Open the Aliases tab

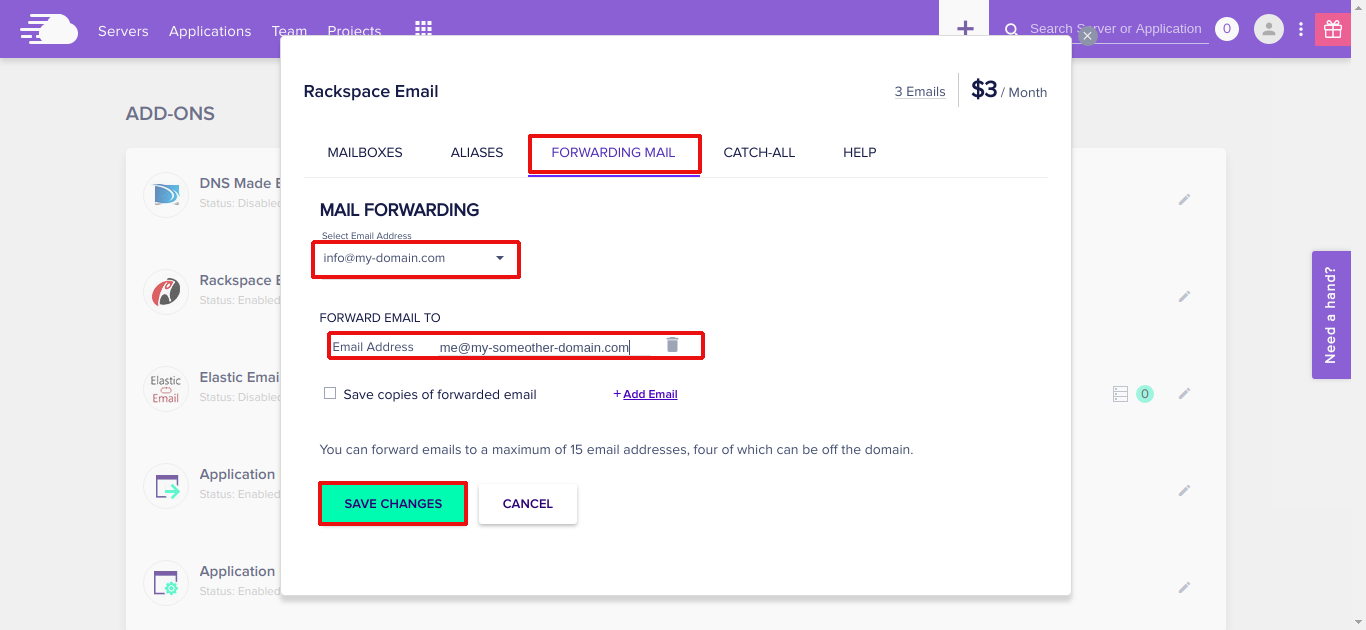click(x=476, y=152)
